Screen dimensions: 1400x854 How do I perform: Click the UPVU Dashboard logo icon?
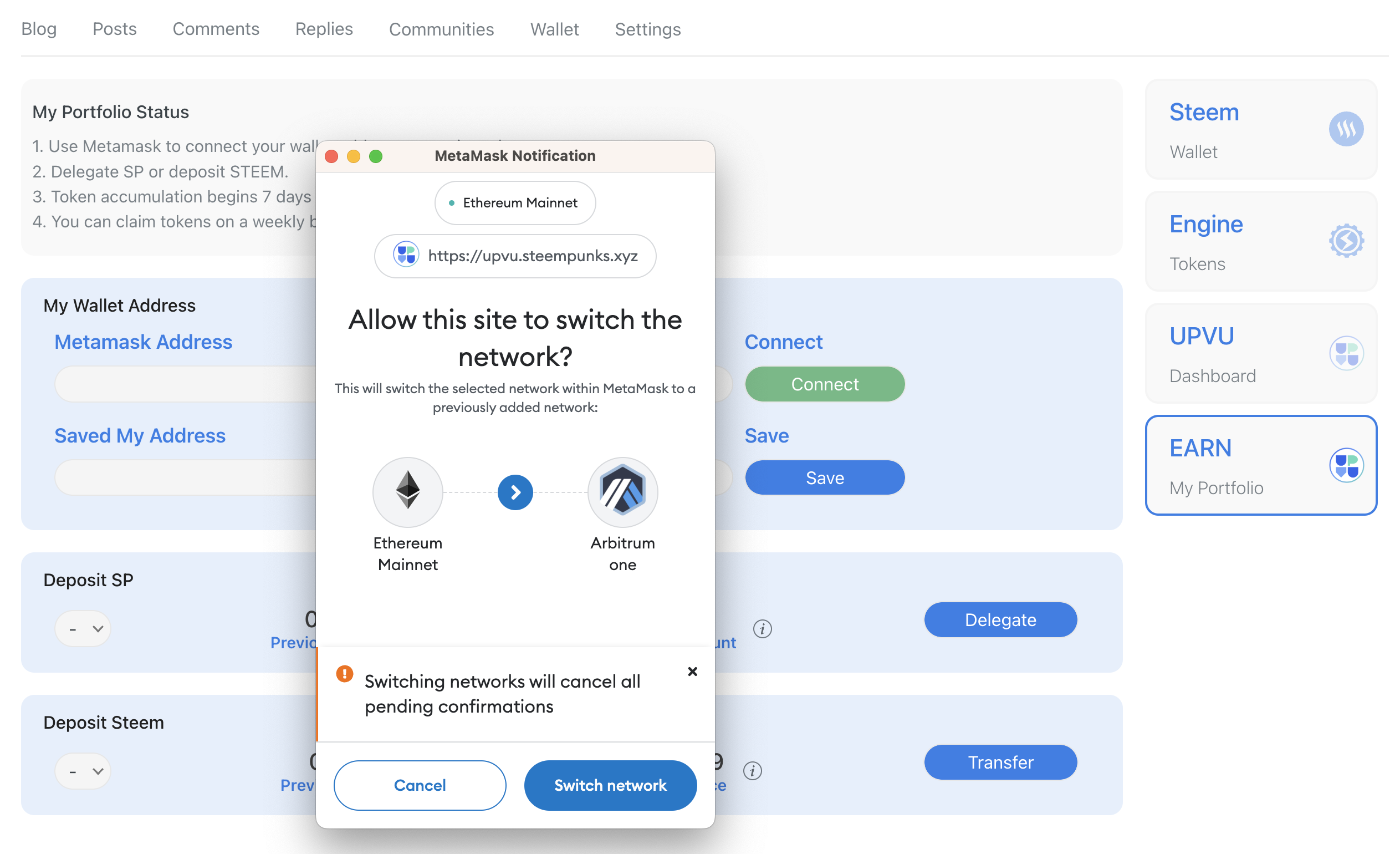coord(1346,353)
